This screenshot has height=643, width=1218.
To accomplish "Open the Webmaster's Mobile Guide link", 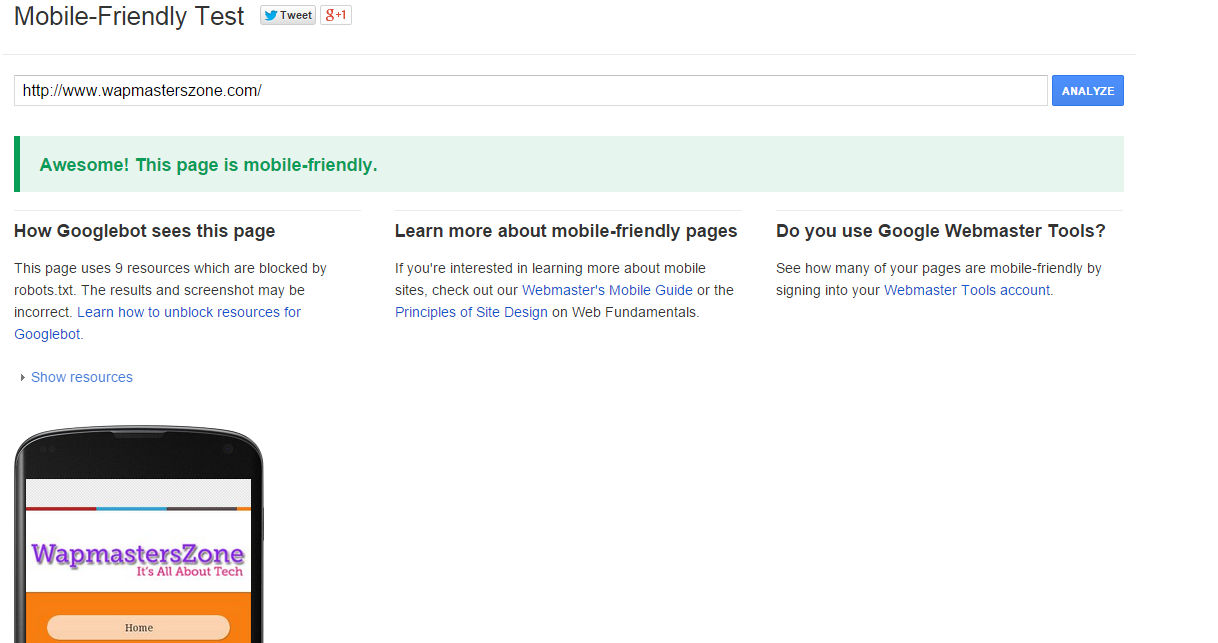I will tap(607, 290).
